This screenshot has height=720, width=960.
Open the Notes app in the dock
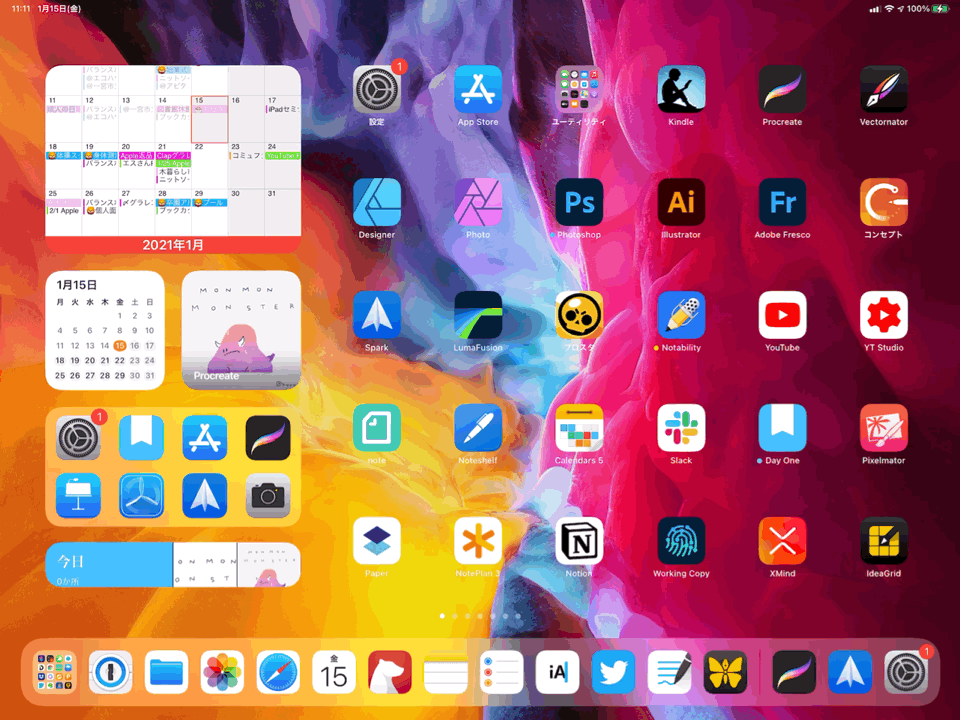[x=446, y=672]
